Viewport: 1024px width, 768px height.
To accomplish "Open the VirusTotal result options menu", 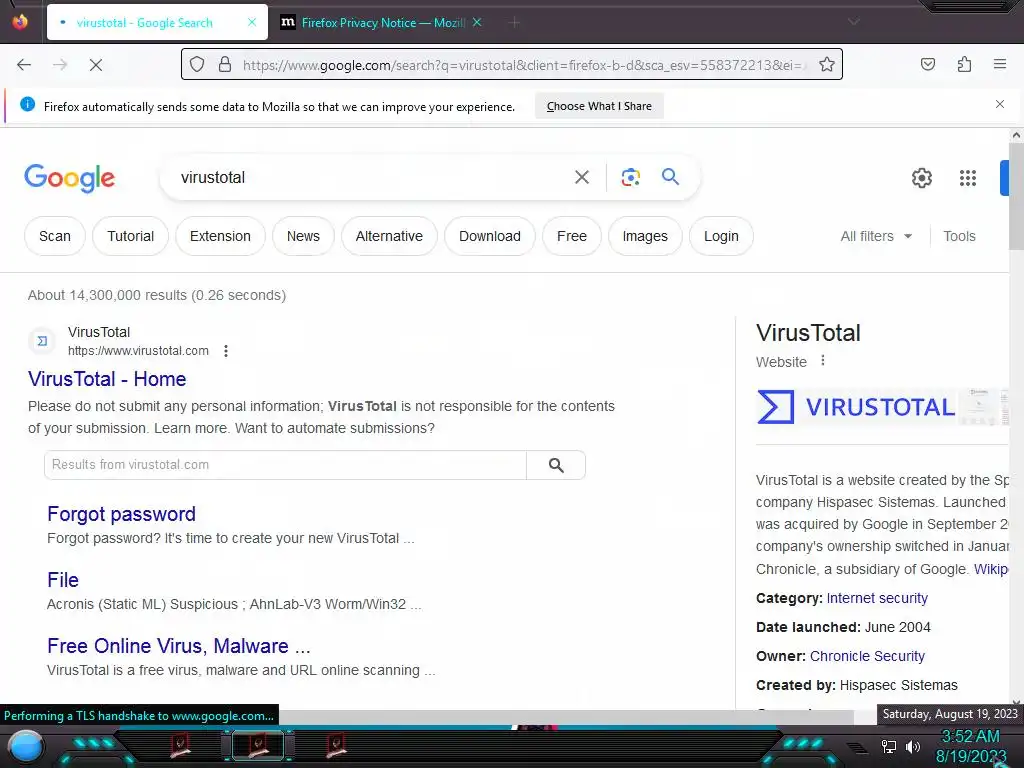I will (x=226, y=351).
